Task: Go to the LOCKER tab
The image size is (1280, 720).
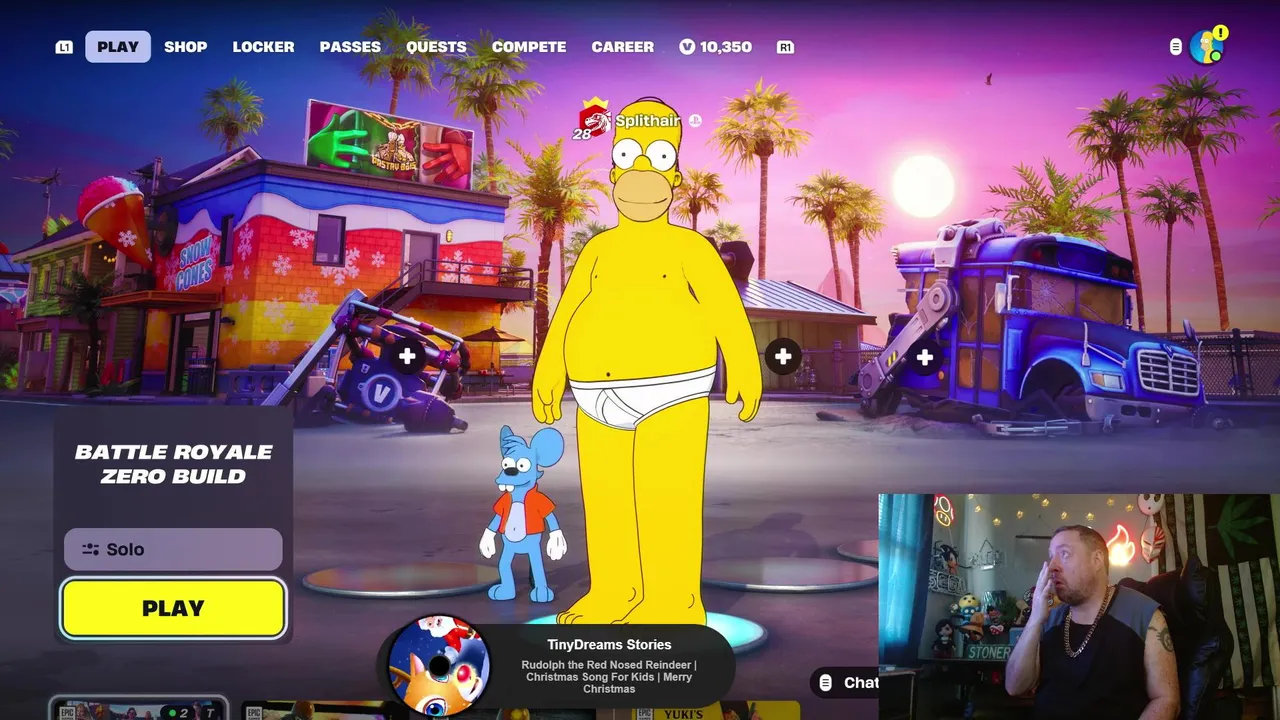Action: (x=264, y=47)
